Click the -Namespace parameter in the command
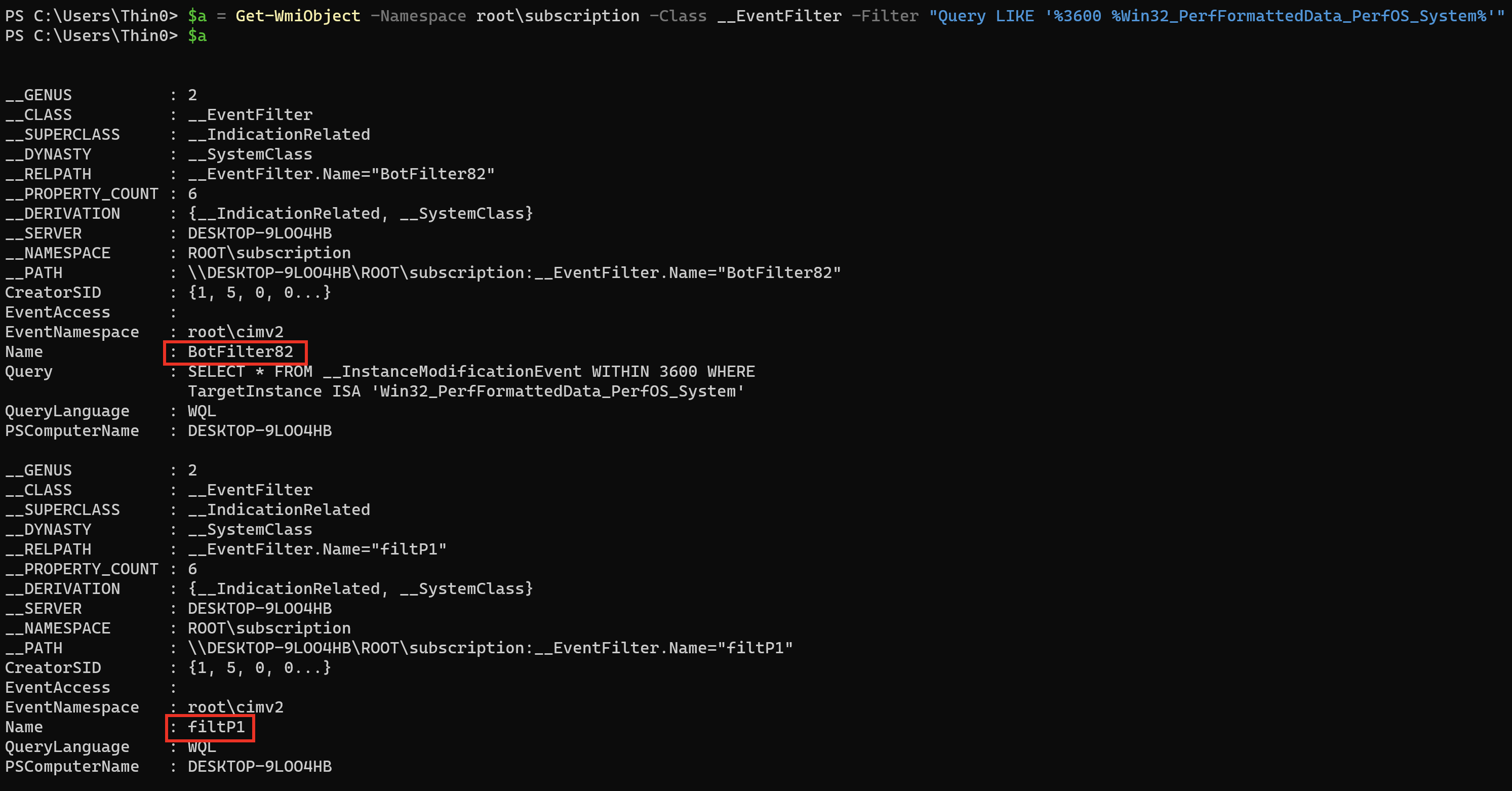 [x=418, y=16]
